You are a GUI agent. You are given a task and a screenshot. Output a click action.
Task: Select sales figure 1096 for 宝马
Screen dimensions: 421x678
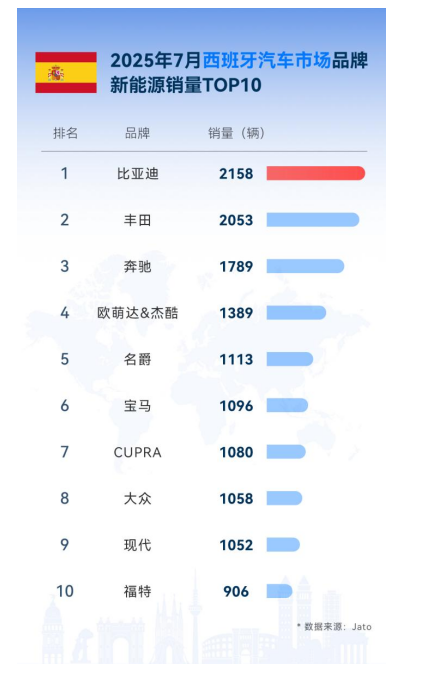[x=236, y=406]
